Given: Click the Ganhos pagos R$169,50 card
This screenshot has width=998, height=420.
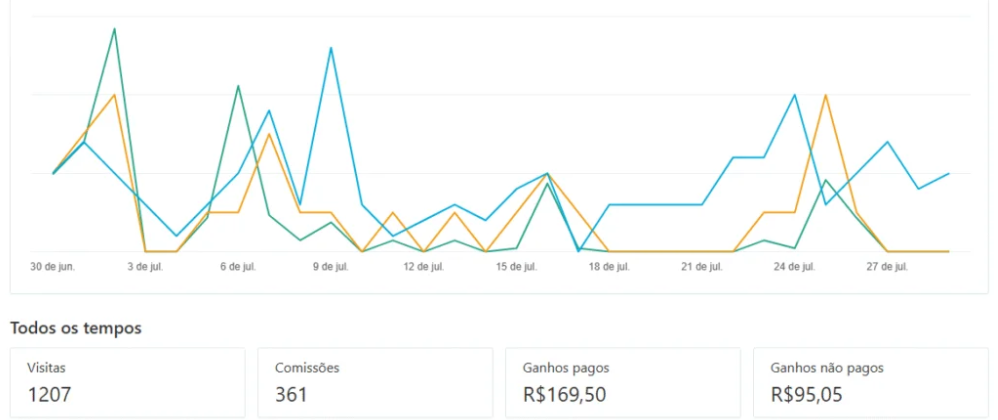Looking at the screenshot, I should 623,382.
